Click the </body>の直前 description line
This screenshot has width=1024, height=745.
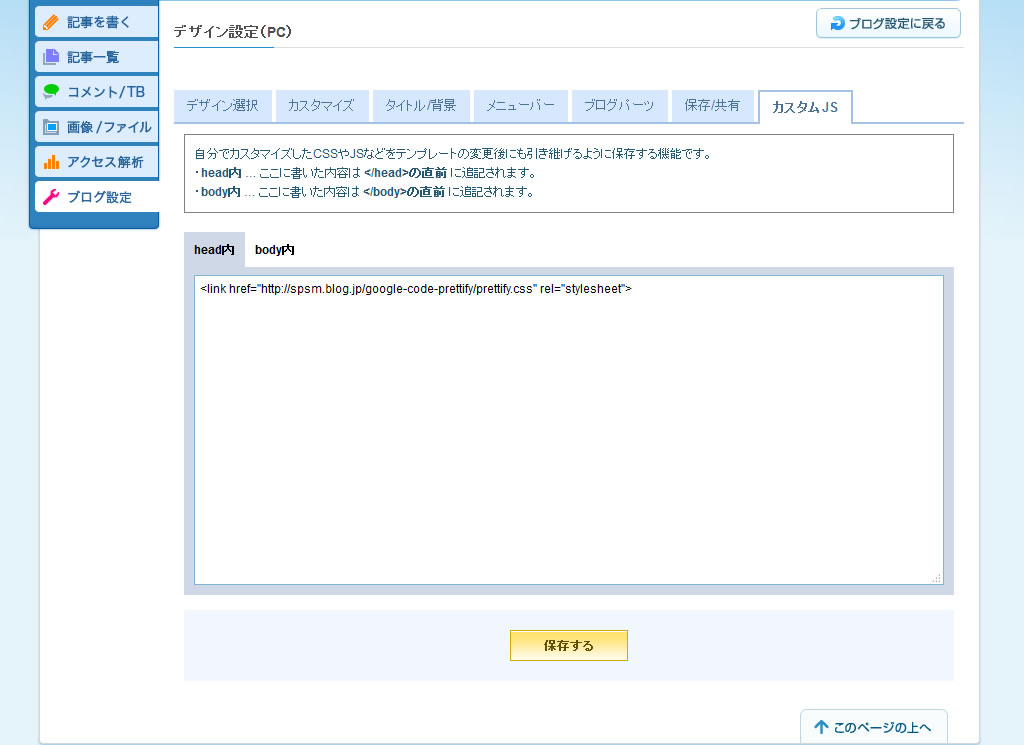click(x=364, y=192)
